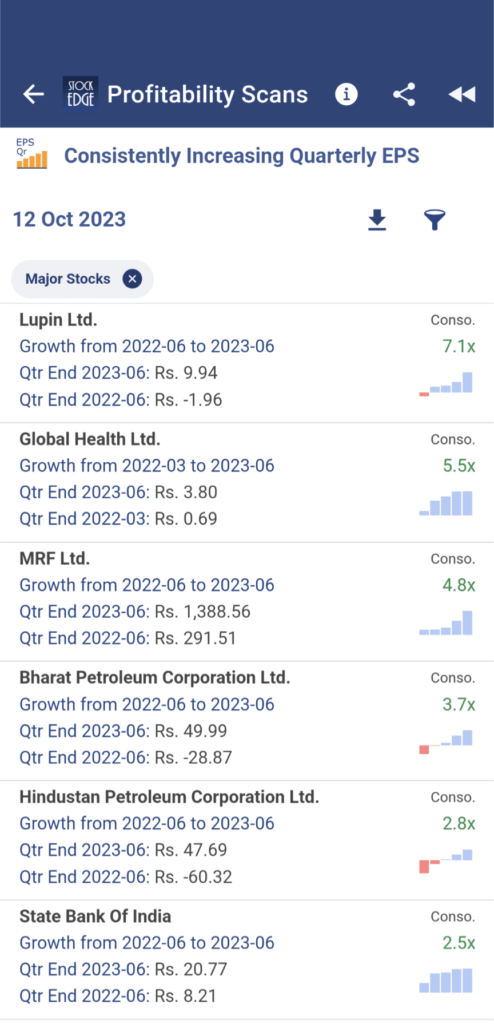Click the EPS Qr scan icon
This screenshot has height=1024, width=494.
point(32,153)
